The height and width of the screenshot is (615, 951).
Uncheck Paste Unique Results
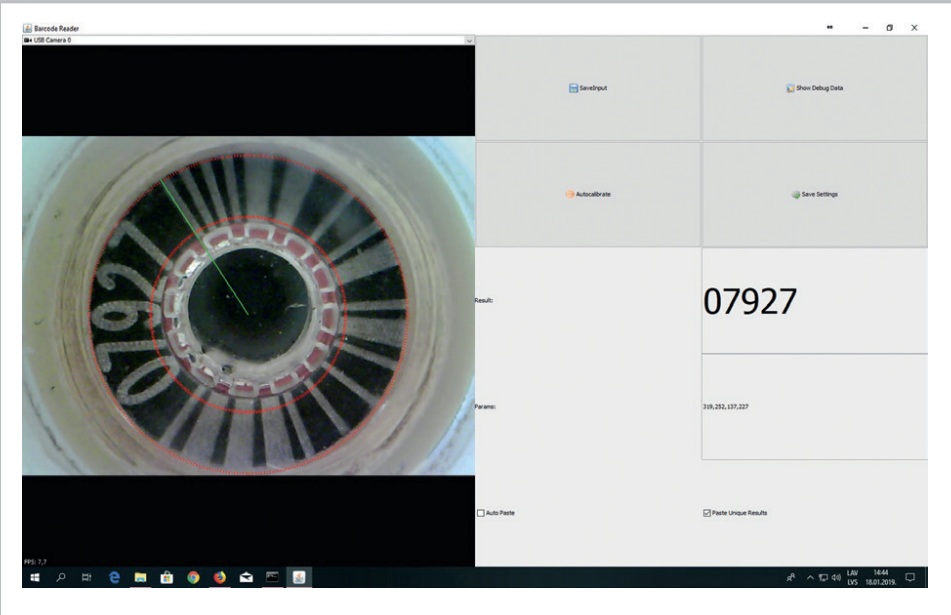[x=707, y=513]
